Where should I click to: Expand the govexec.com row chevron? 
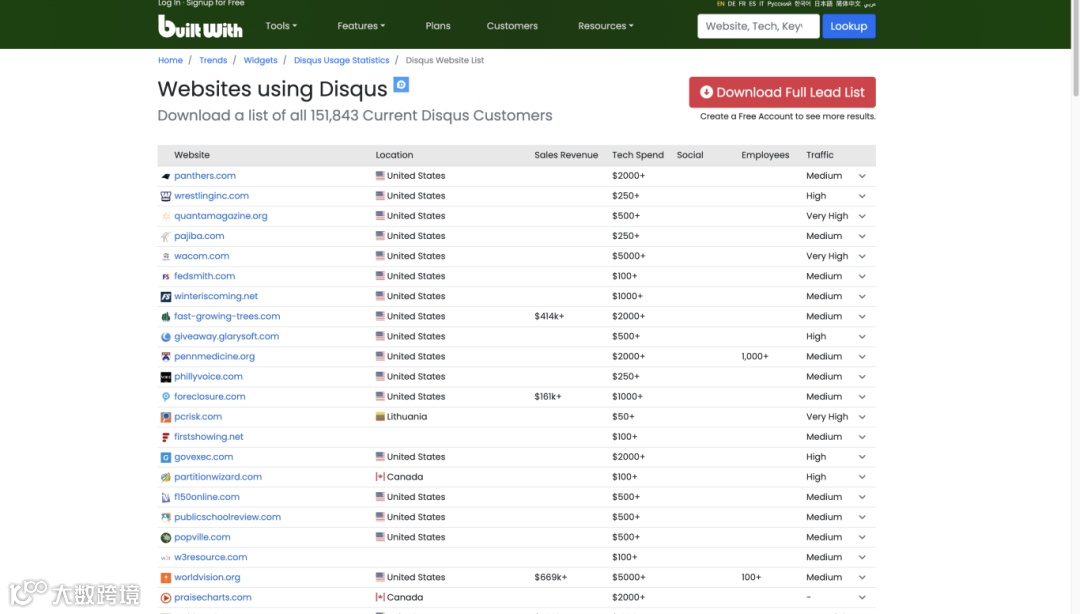(862, 457)
